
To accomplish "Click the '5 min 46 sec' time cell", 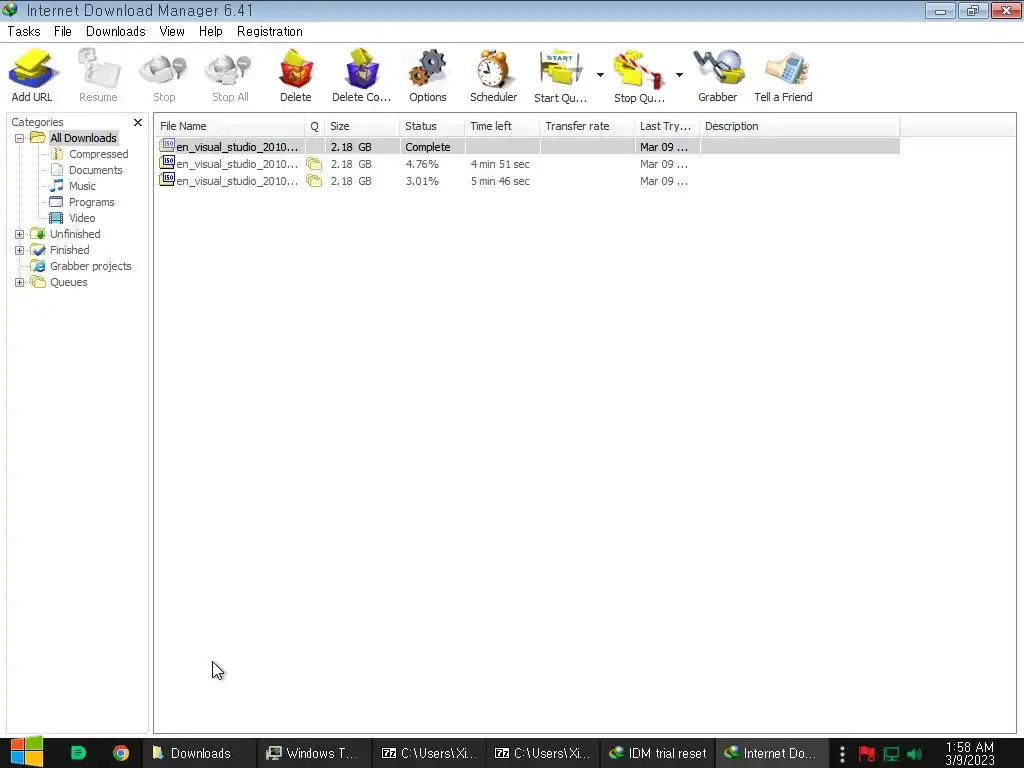I will [x=500, y=181].
